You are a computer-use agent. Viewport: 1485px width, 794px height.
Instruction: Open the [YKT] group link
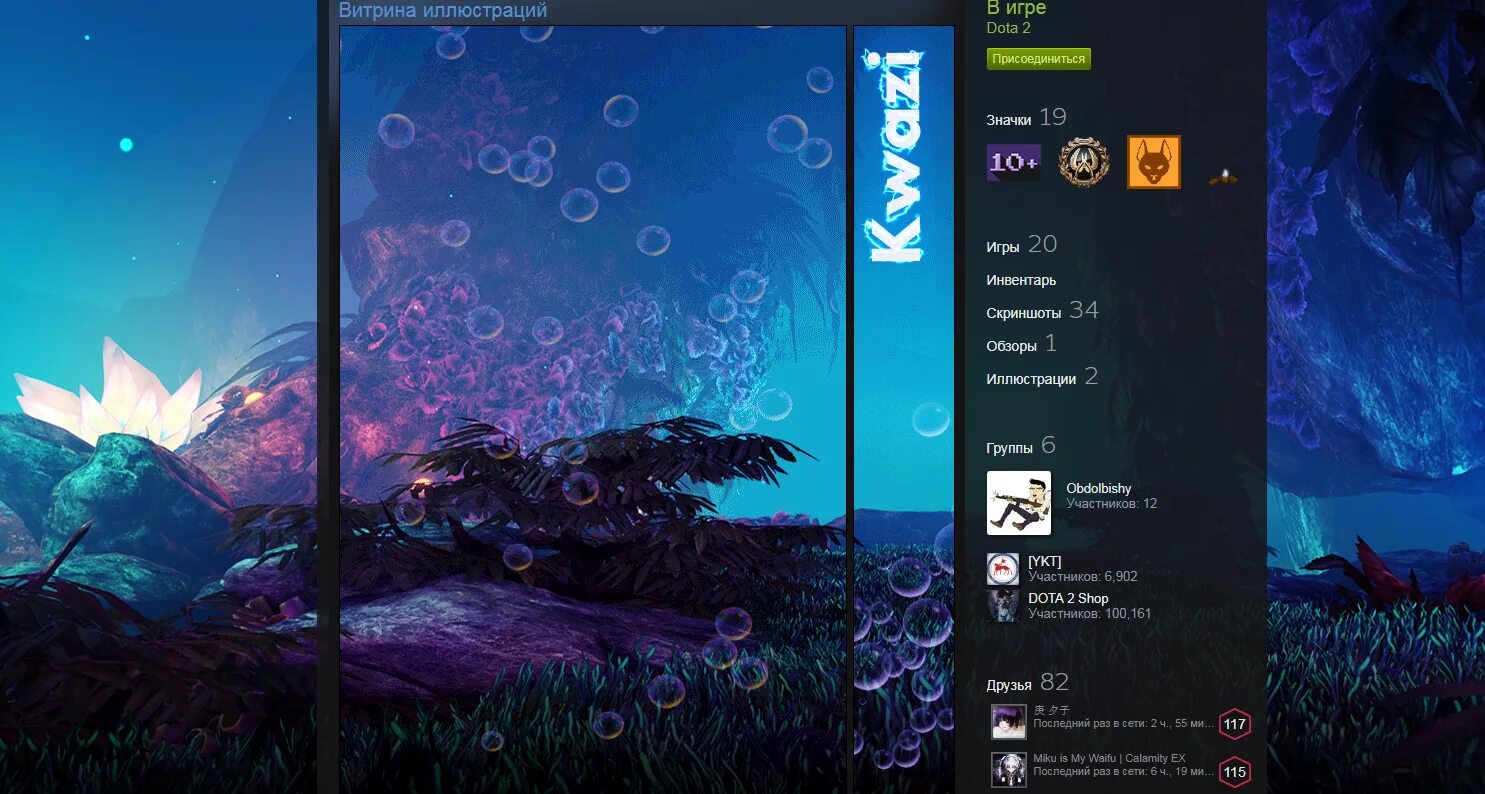(1045, 561)
